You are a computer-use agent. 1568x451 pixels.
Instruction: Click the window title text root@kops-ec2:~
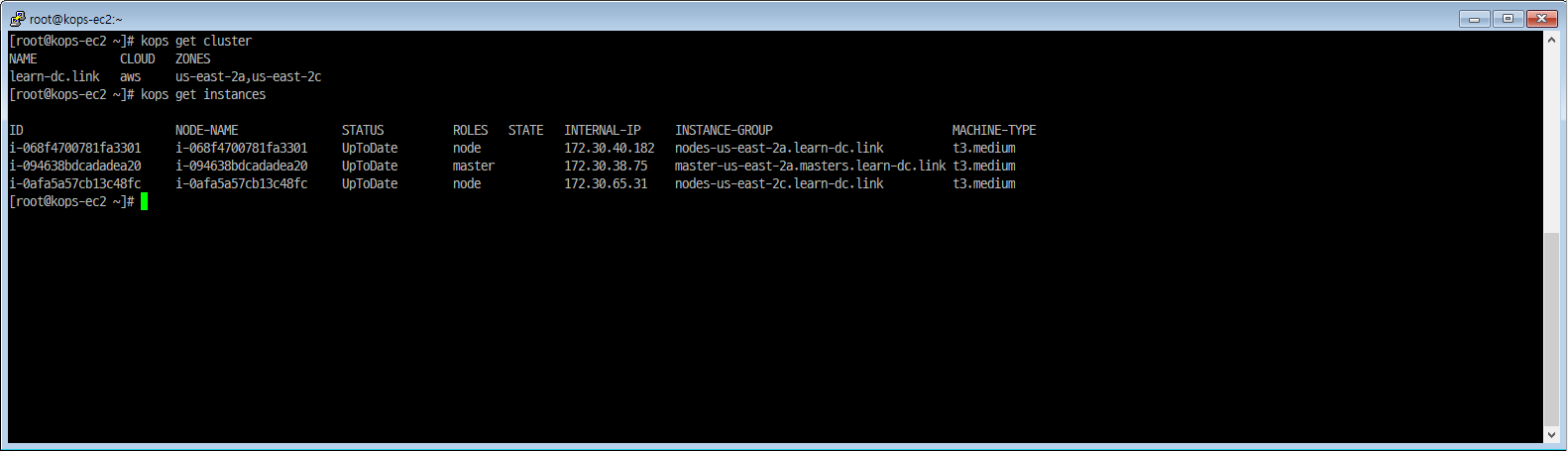[x=76, y=19]
